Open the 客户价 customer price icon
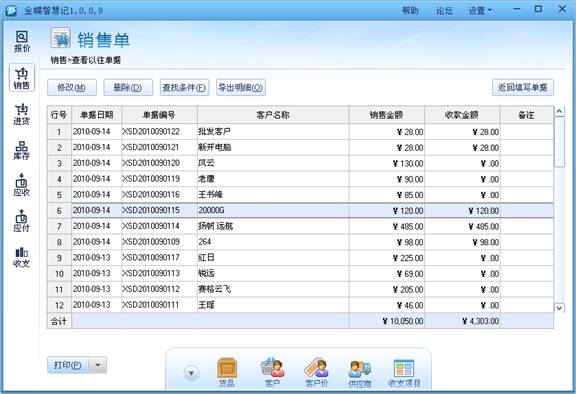The image size is (576, 394). click(316, 372)
